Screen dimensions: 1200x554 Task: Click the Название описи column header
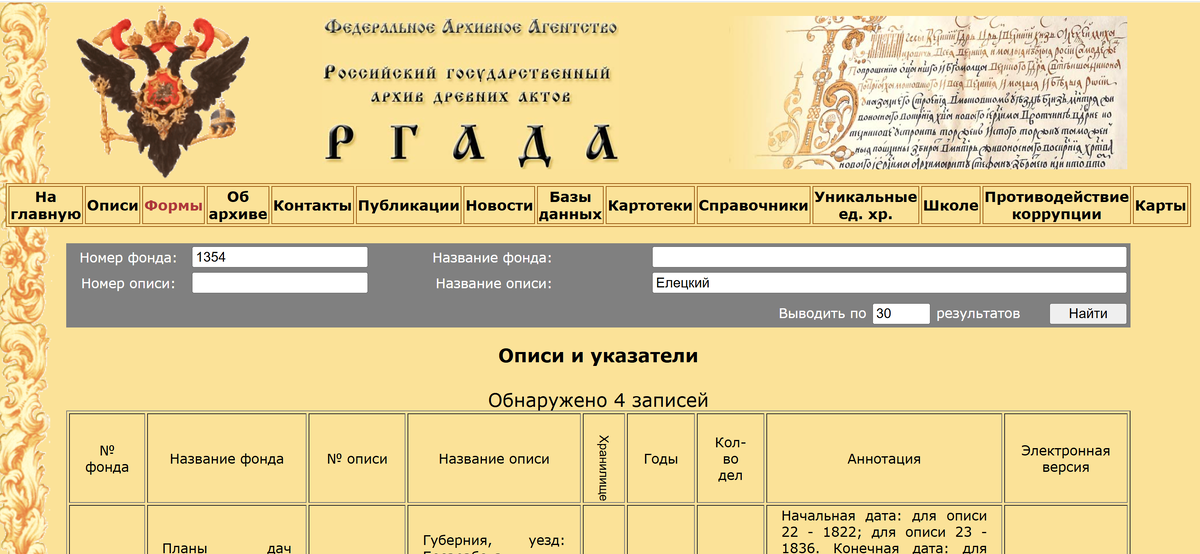pyautogui.click(x=494, y=459)
